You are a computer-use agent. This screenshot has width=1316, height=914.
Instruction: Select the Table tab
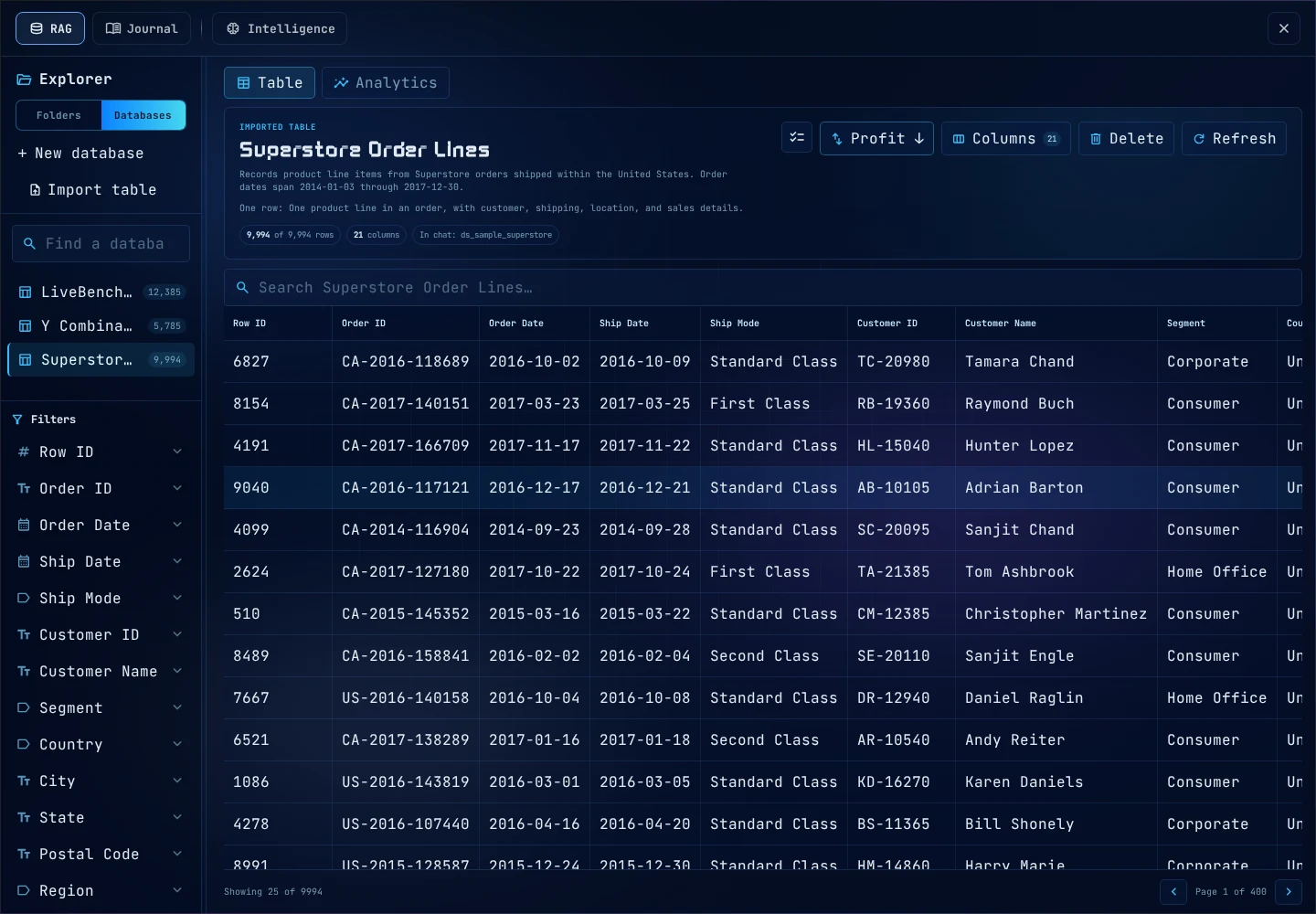(270, 83)
